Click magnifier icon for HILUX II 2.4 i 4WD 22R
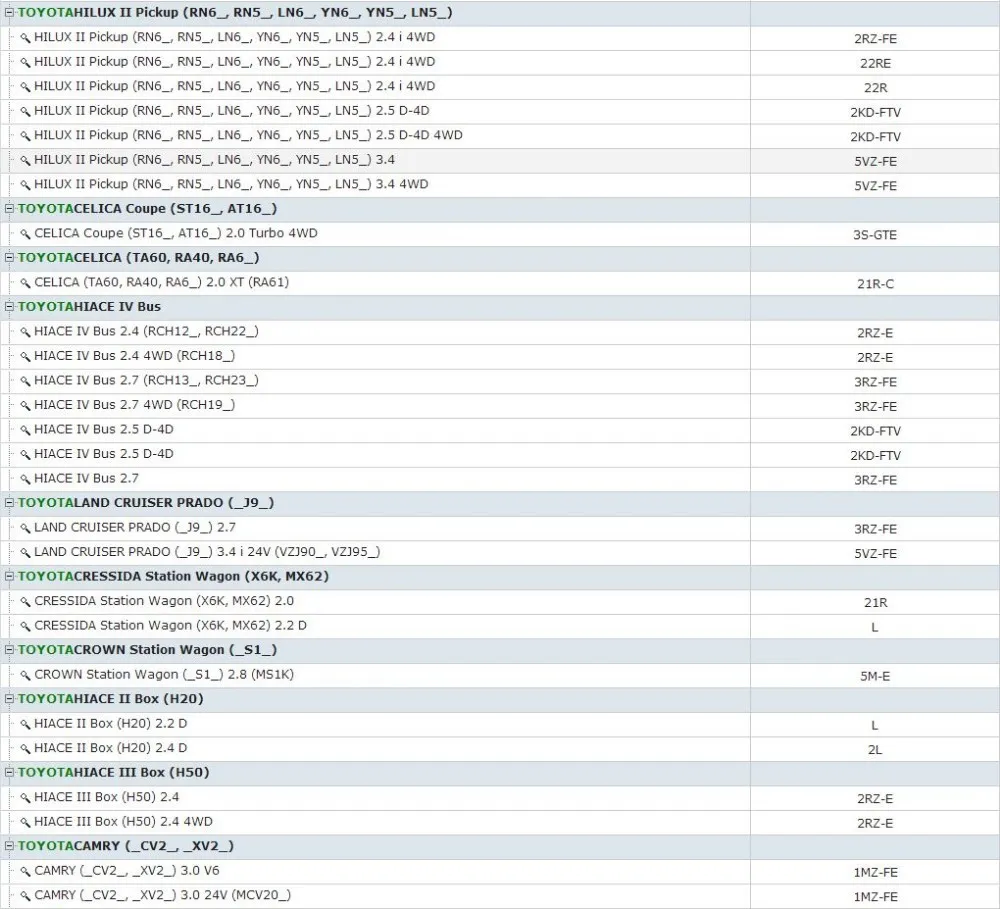The image size is (1000, 909). (x=25, y=87)
